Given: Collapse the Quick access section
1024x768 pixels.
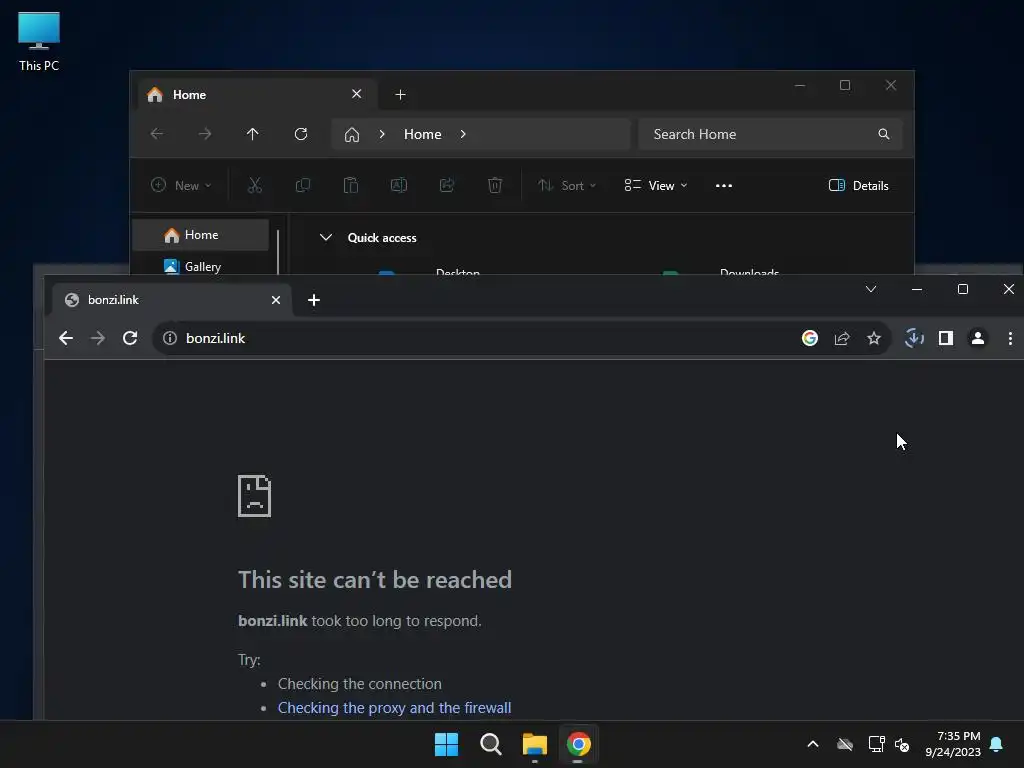Looking at the screenshot, I should coord(326,238).
